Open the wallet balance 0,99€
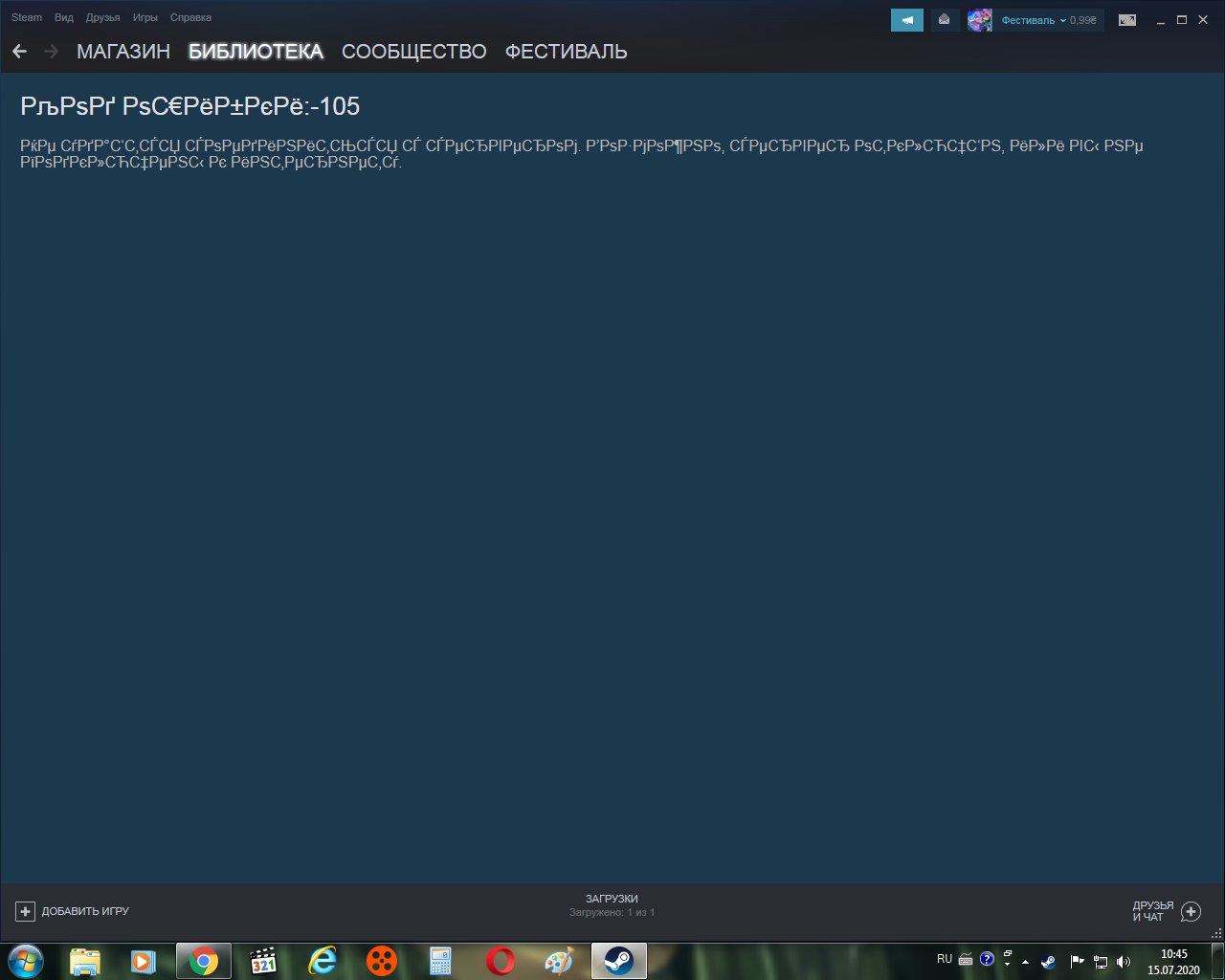 coord(1083,20)
